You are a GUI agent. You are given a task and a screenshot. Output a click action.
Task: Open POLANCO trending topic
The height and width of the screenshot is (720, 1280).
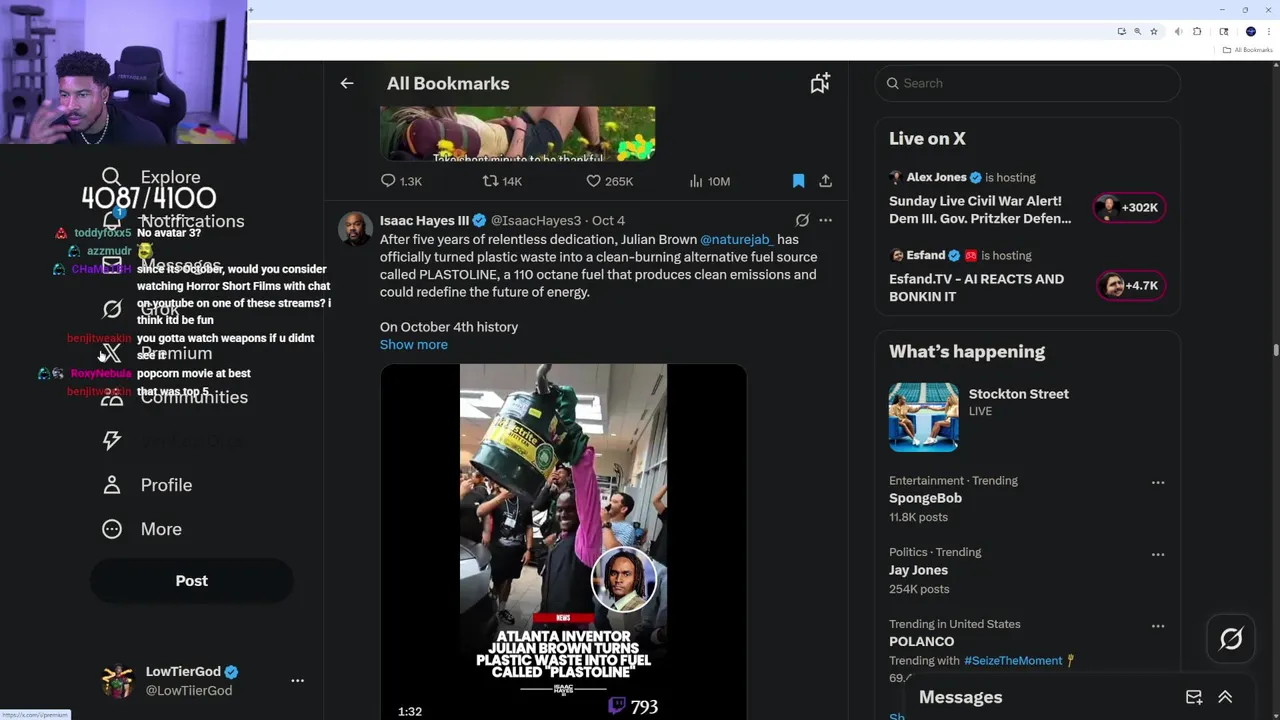pyautogui.click(x=921, y=641)
